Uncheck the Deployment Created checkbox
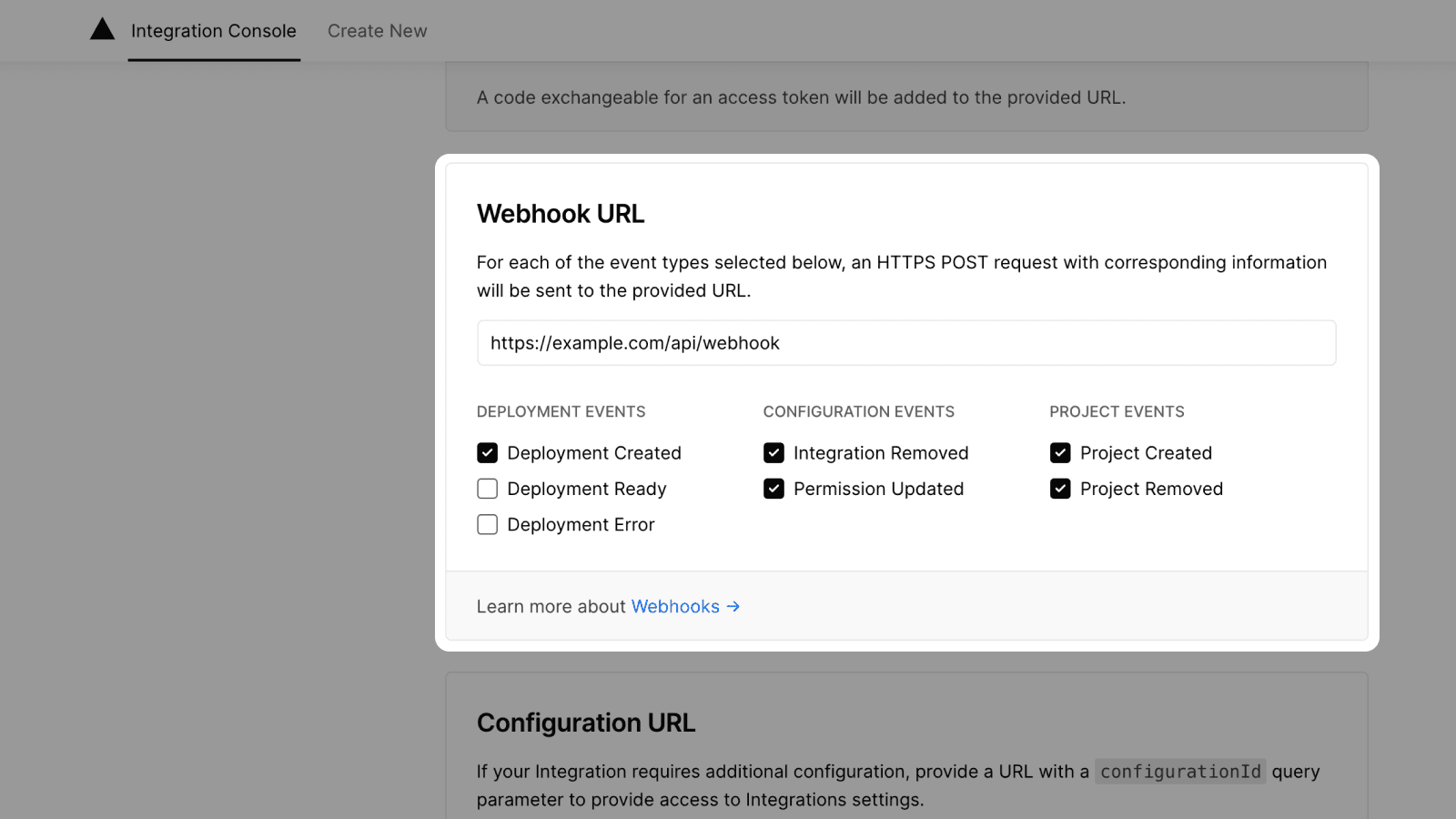 487,452
